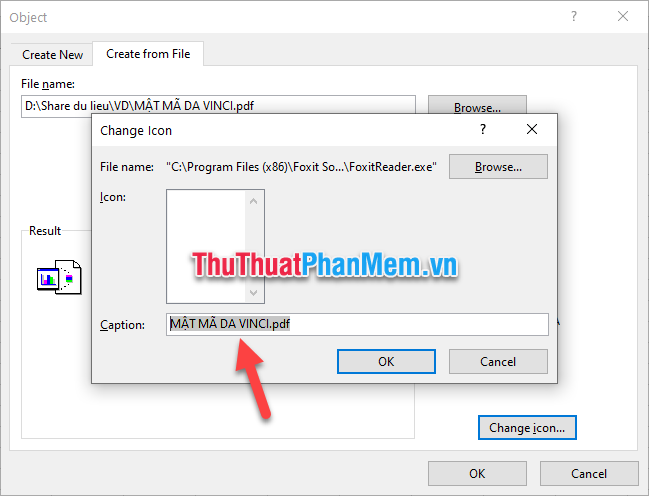This screenshot has height=496, width=649.
Task: Switch to the Create New tab
Action: point(53,55)
